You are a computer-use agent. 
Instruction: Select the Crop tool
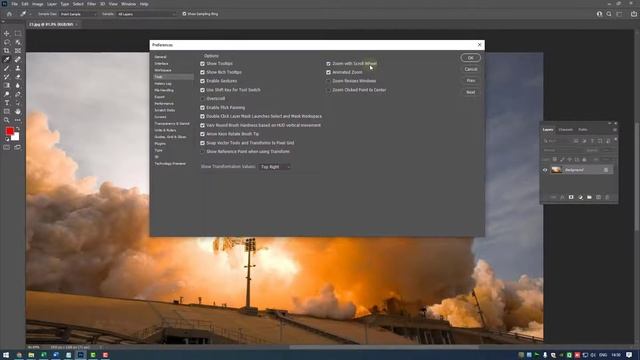tap(7, 51)
